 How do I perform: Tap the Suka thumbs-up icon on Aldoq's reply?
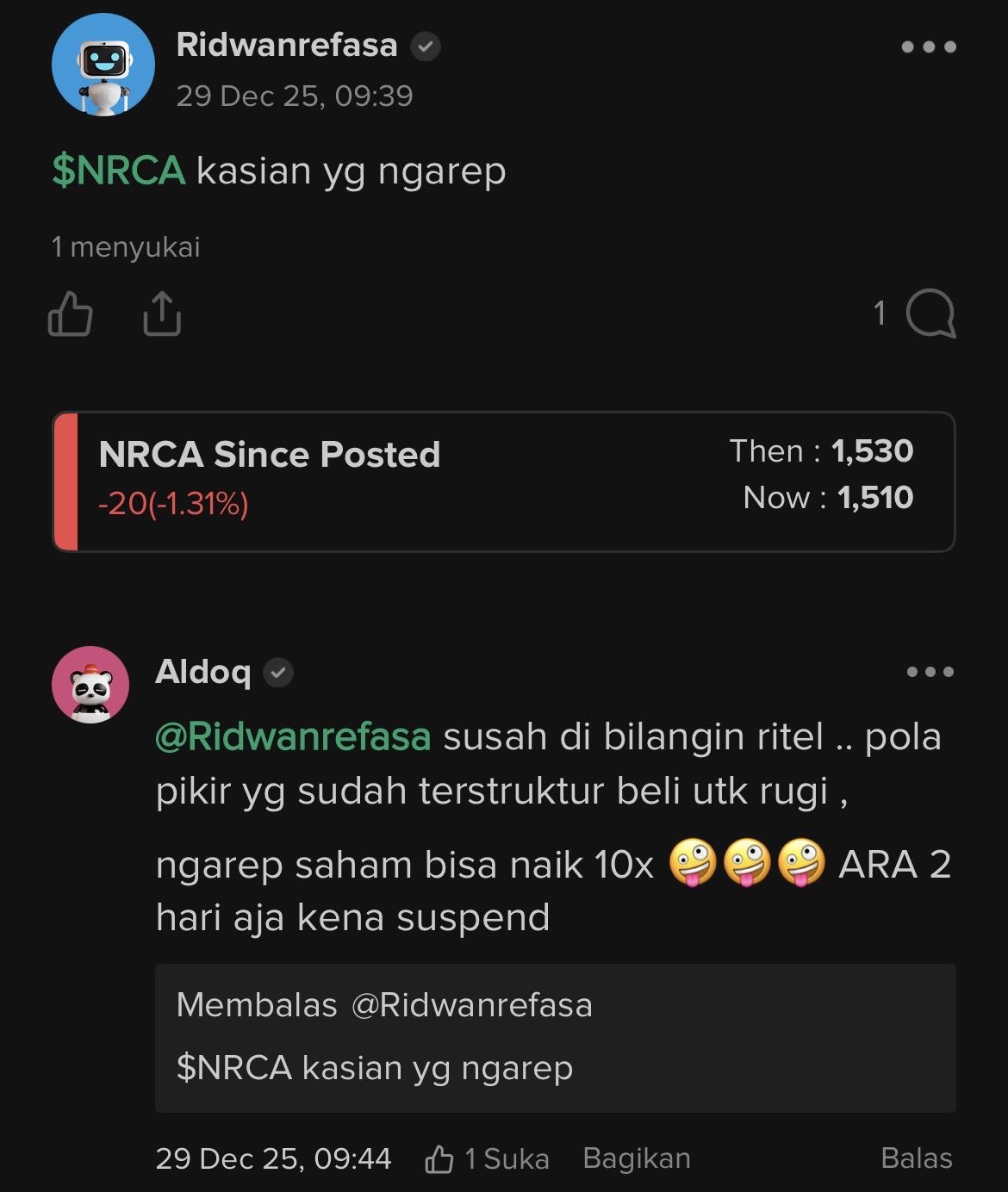pos(440,1158)
